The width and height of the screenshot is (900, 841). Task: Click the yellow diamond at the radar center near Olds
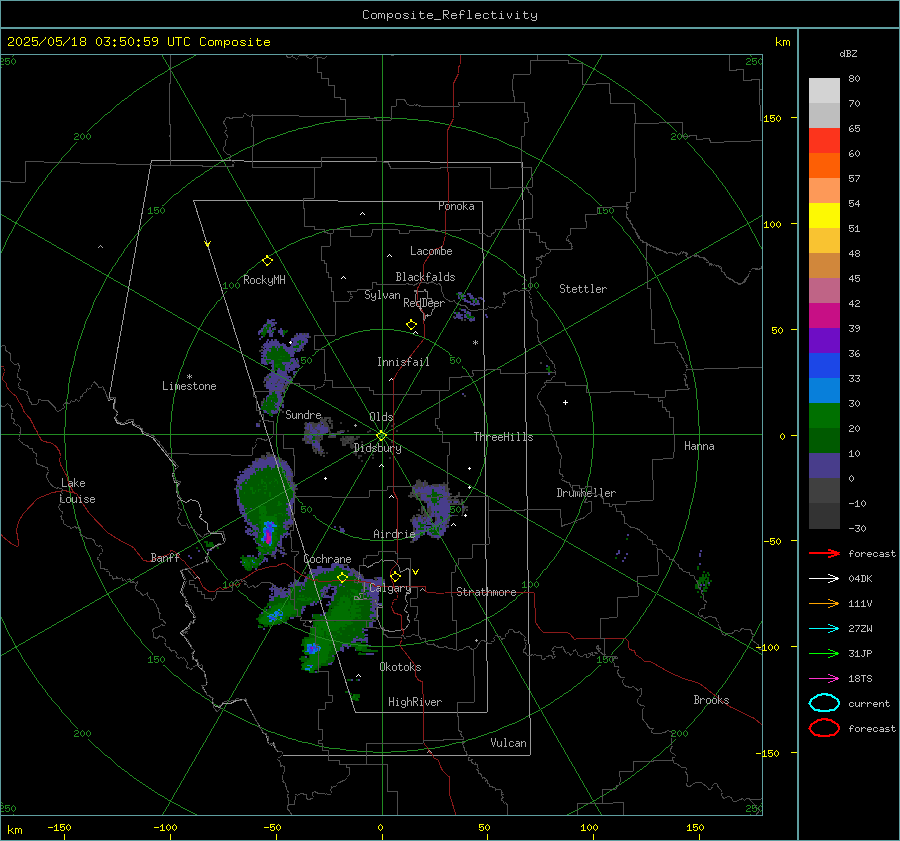[x=381, y=436]
